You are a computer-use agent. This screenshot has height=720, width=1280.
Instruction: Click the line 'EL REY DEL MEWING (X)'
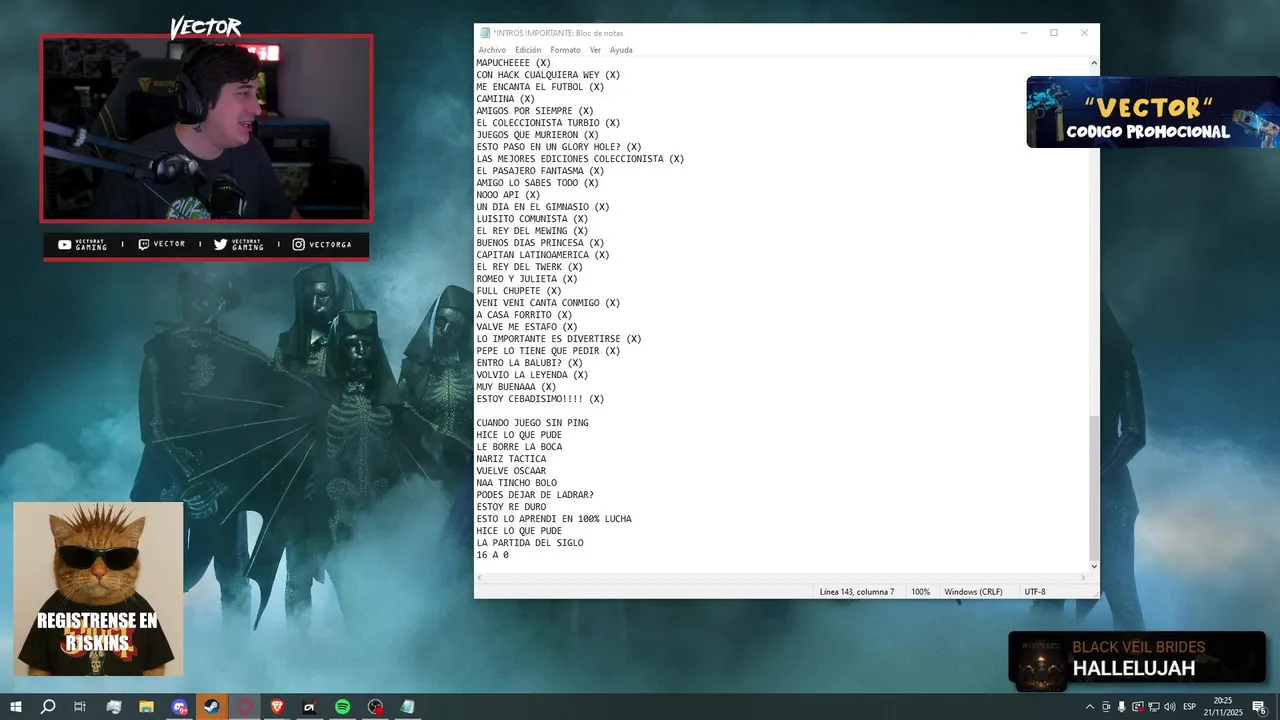(x=532, y=231)
